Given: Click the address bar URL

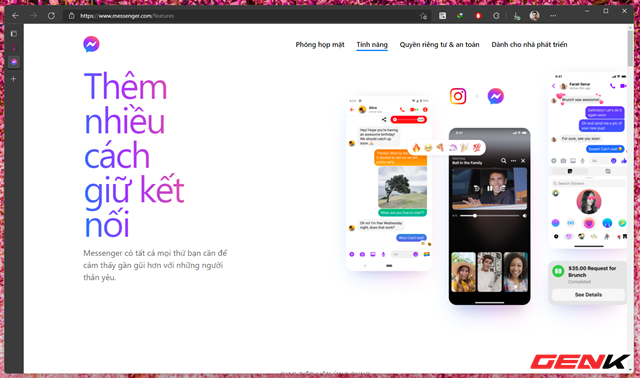Looking at the screenshot, I should (x=127, y=16).
